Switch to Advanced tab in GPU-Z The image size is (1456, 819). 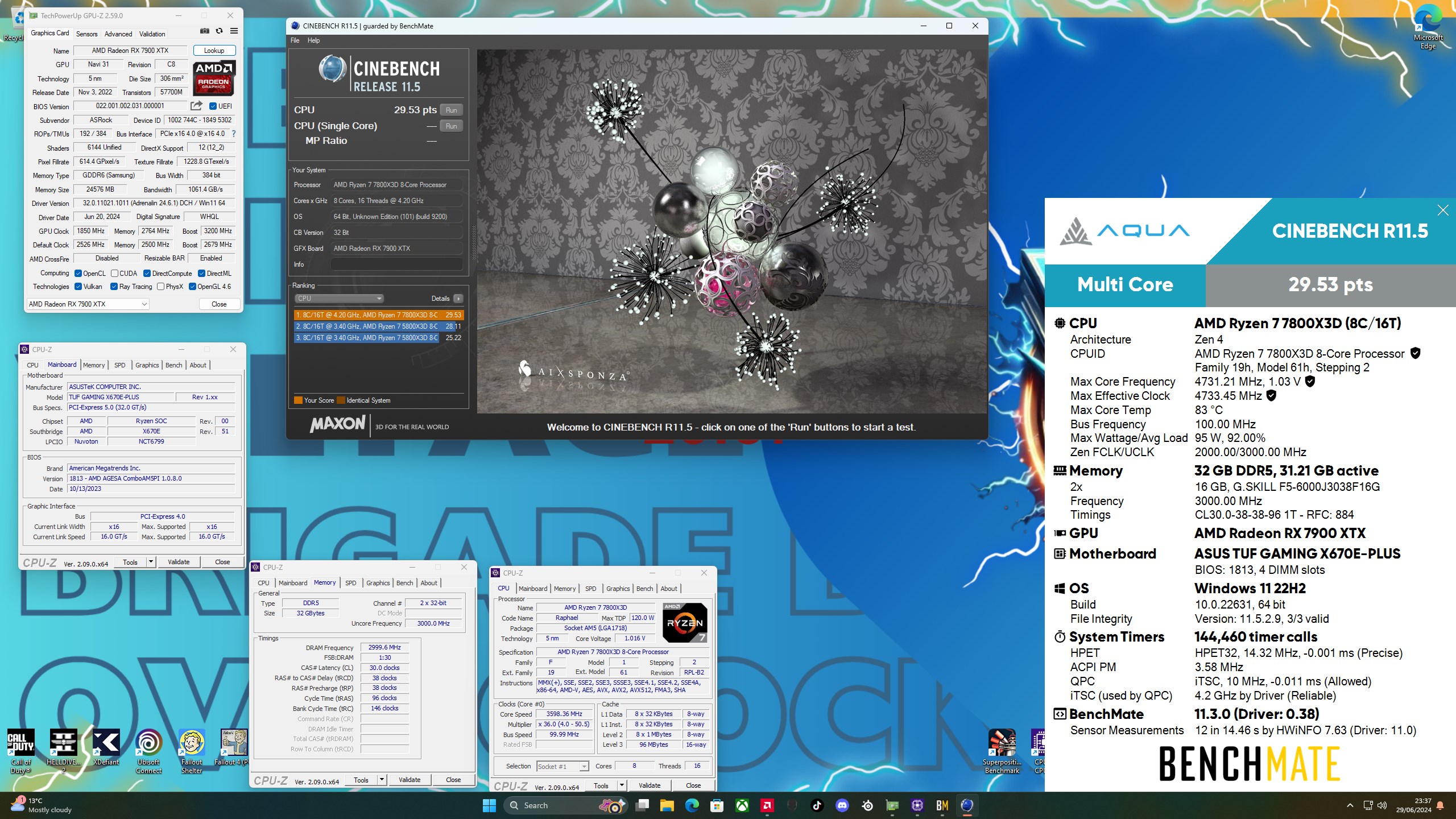click(x=118, y=34)
